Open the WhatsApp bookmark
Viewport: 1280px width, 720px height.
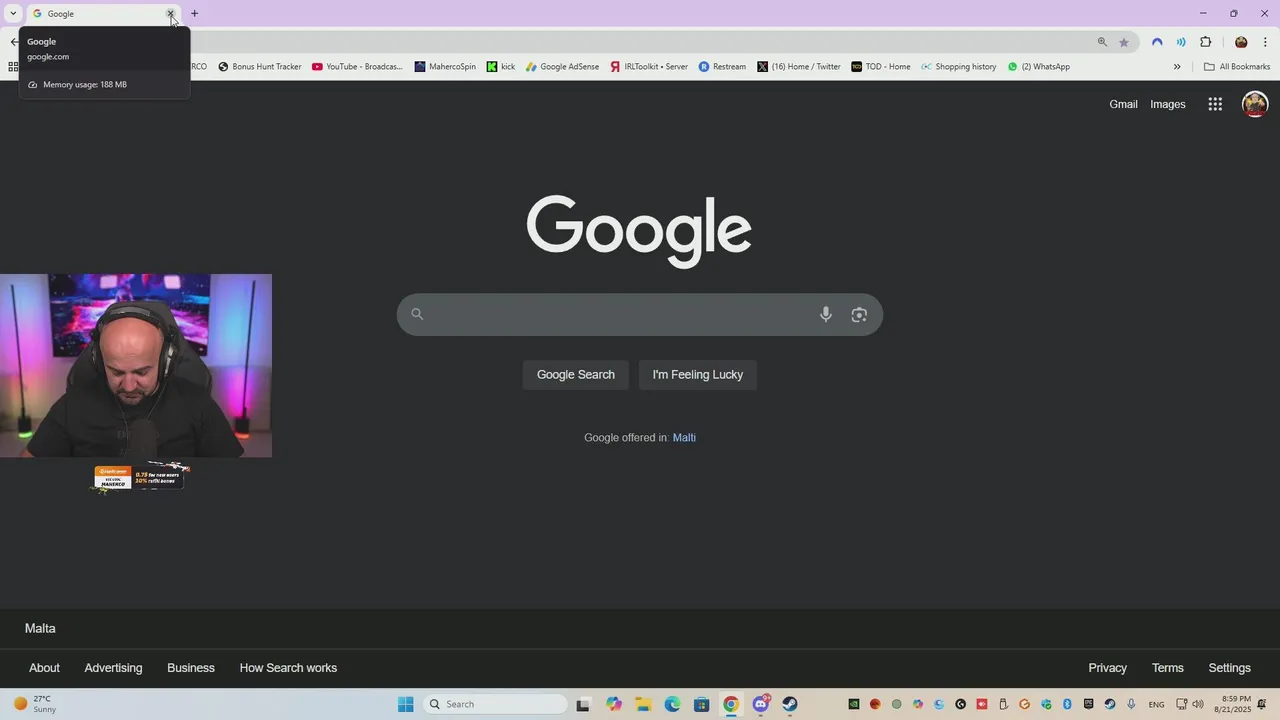point(1039,67)
